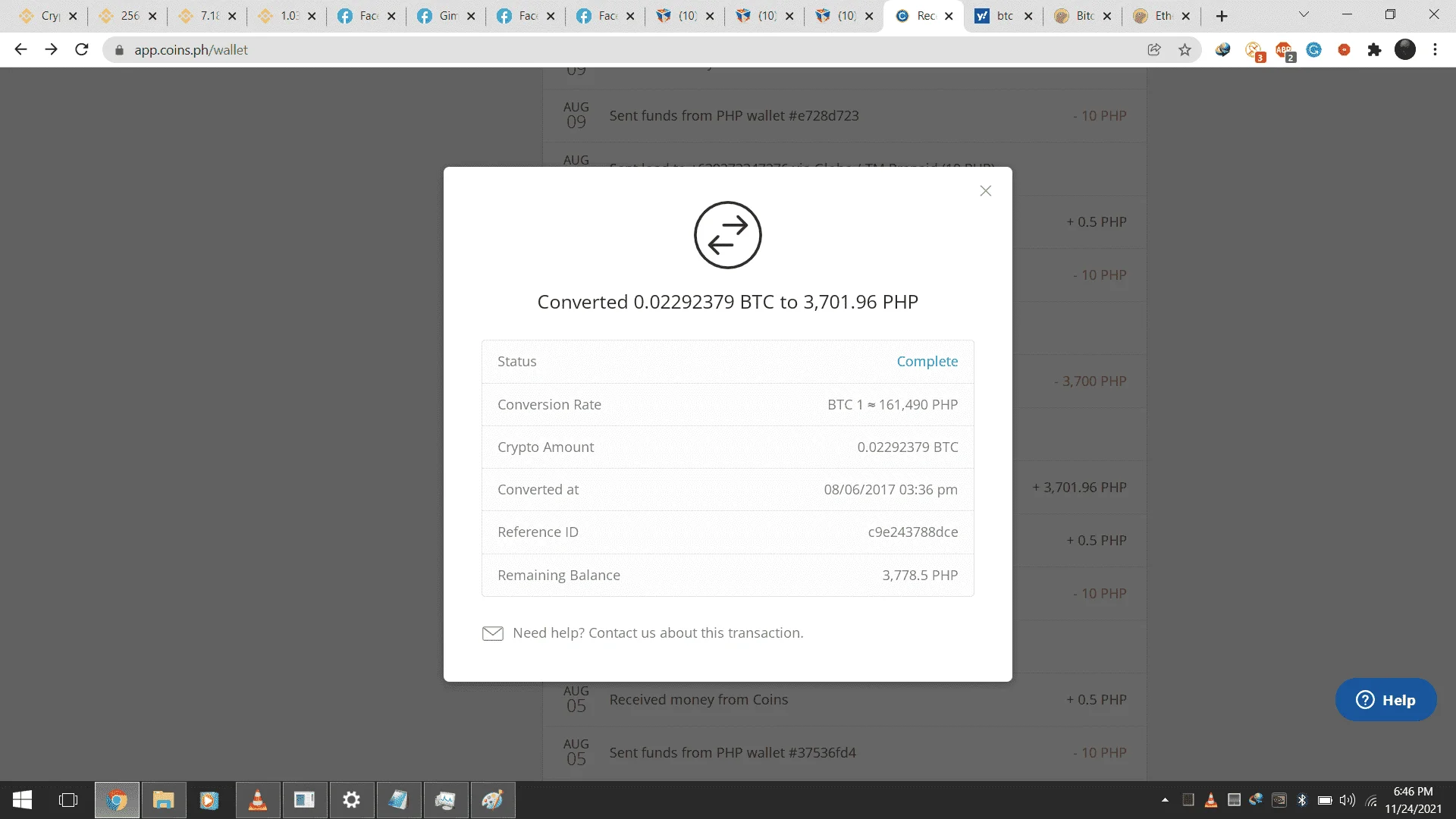Close the 'btc' tab

click(x=1028, y=16)
